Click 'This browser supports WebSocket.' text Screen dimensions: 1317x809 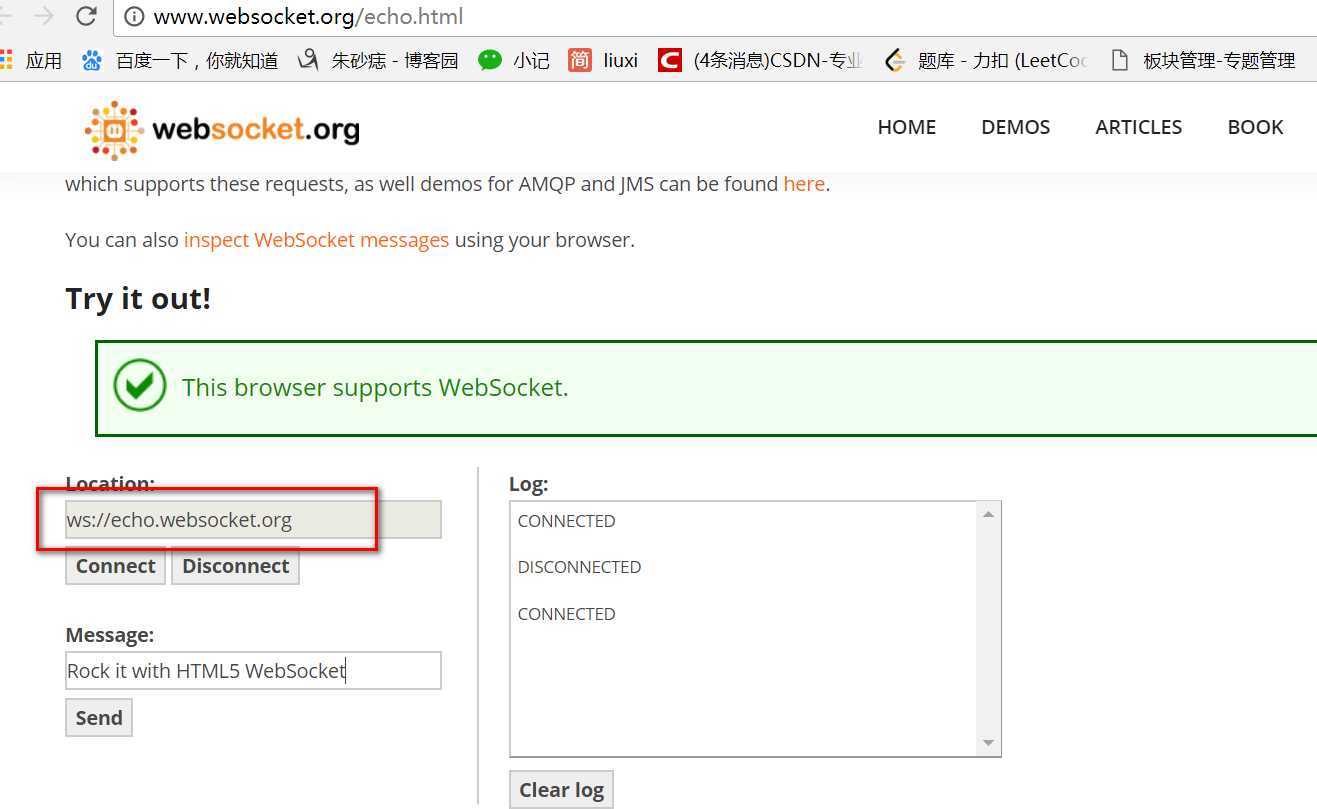[375, 387]
